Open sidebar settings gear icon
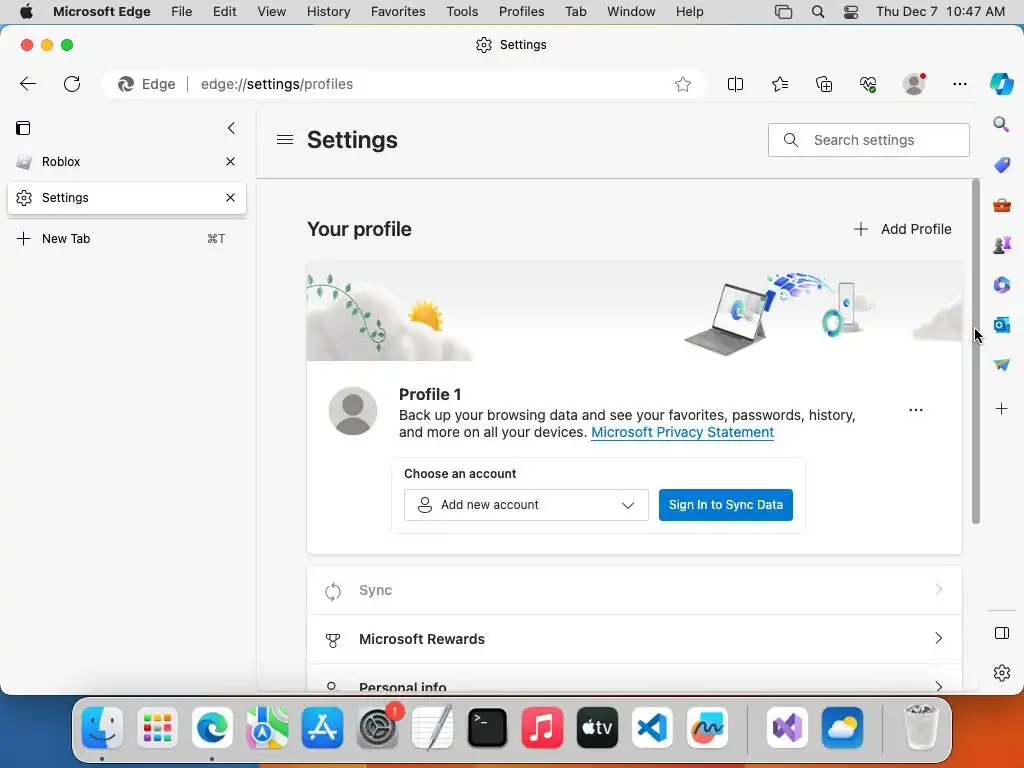 pos(1002,673)
